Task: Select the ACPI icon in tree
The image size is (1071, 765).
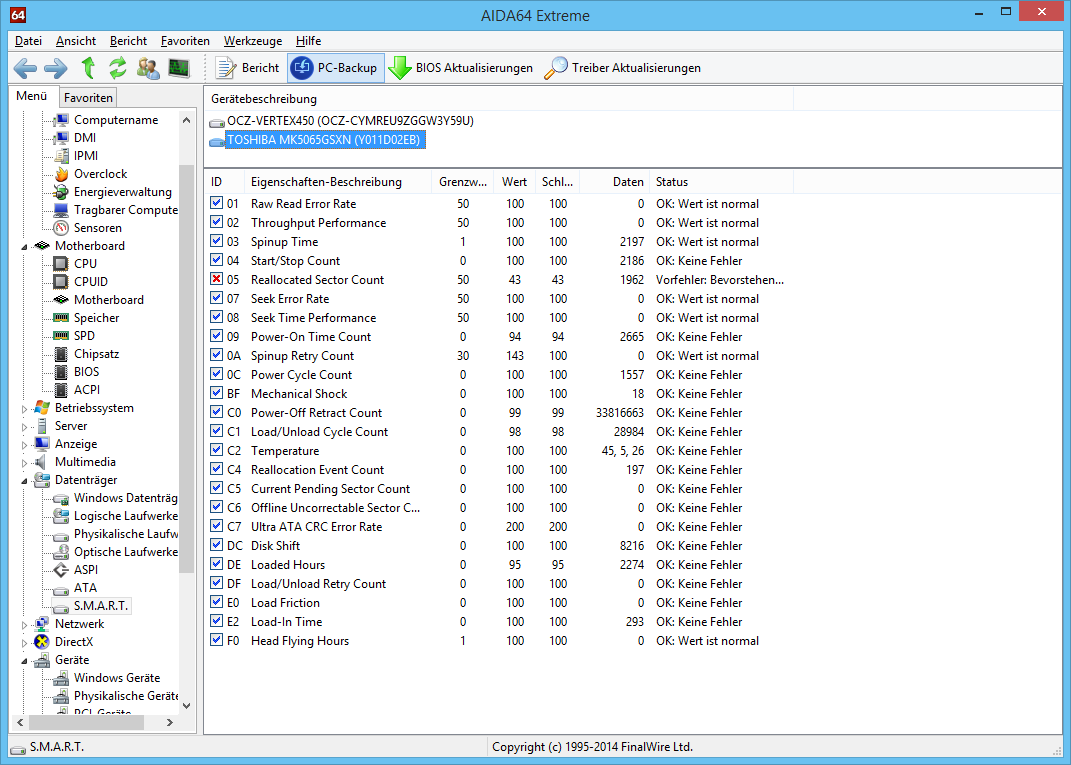Action: point(61,389)
